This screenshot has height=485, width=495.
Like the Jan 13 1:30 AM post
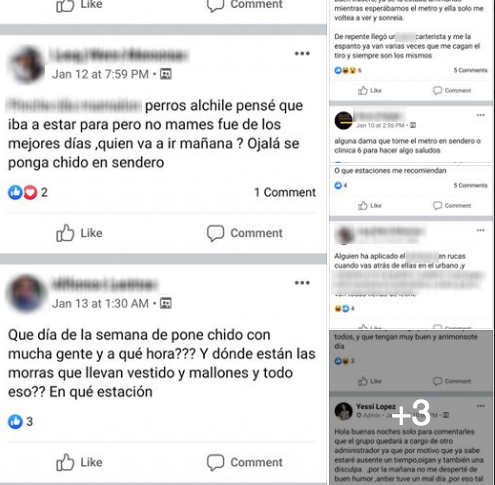click(79, 462)
